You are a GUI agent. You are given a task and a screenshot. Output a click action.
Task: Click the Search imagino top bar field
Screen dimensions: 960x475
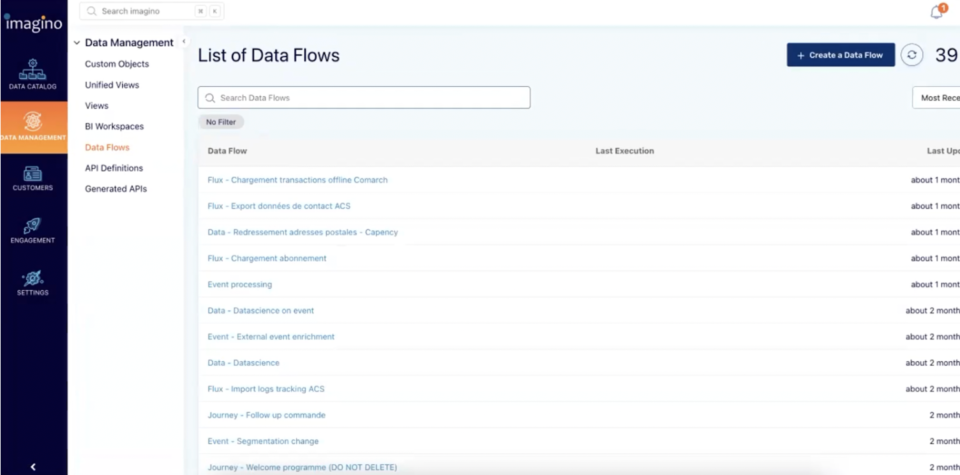140,11
